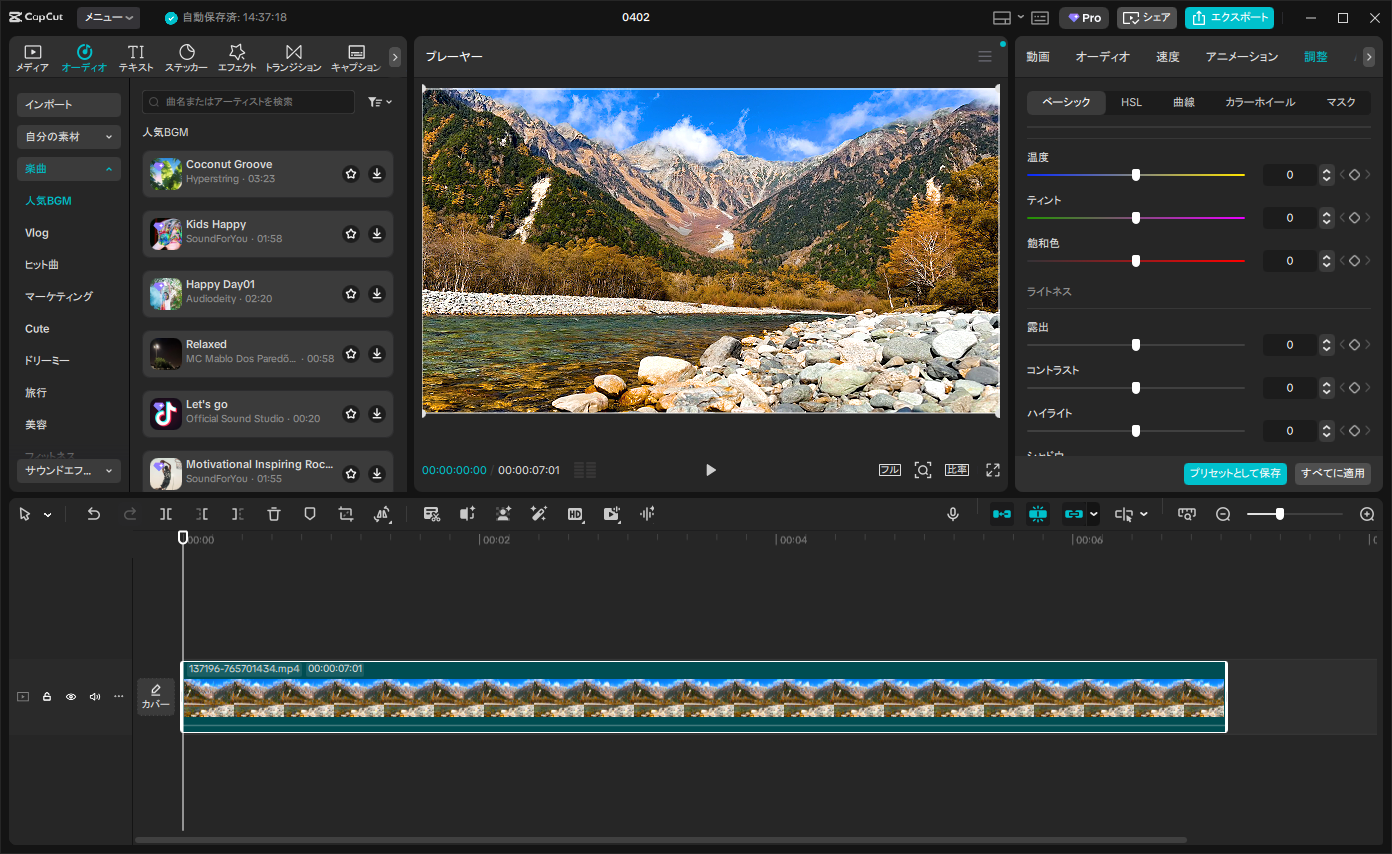Click the fullscreen player icon
The height and width of the screenshot is (854, 1392).
click(x=993, y=470)
